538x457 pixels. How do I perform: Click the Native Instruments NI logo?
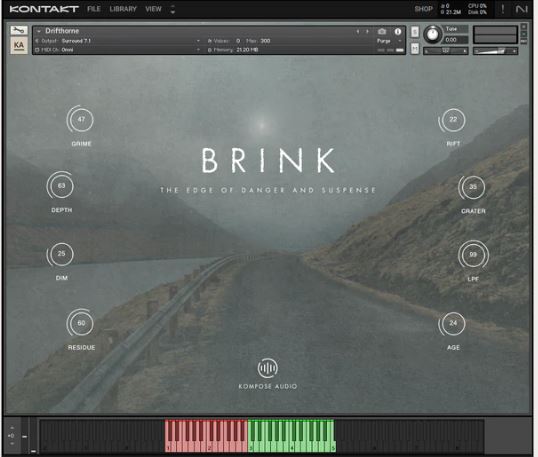(x=521, y=9)
